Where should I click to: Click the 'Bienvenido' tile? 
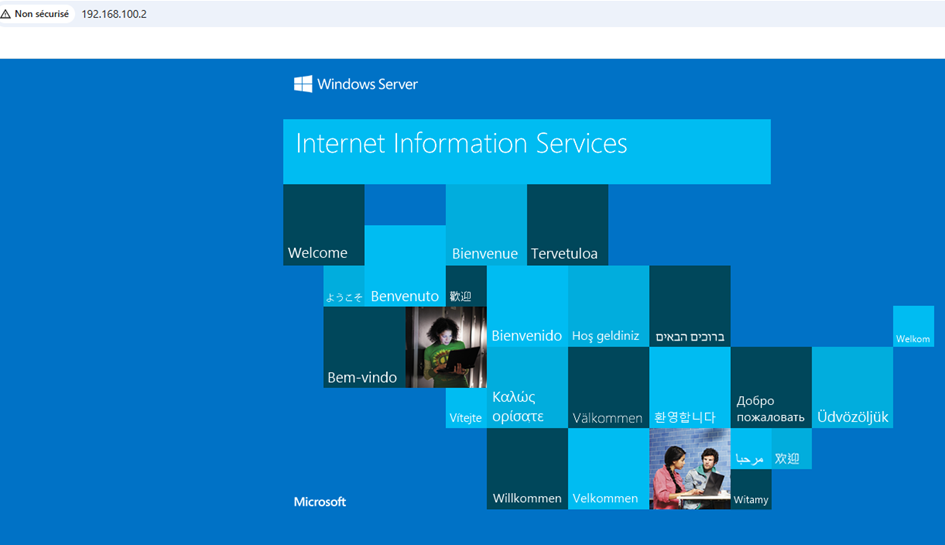click(x=527, y=306)
